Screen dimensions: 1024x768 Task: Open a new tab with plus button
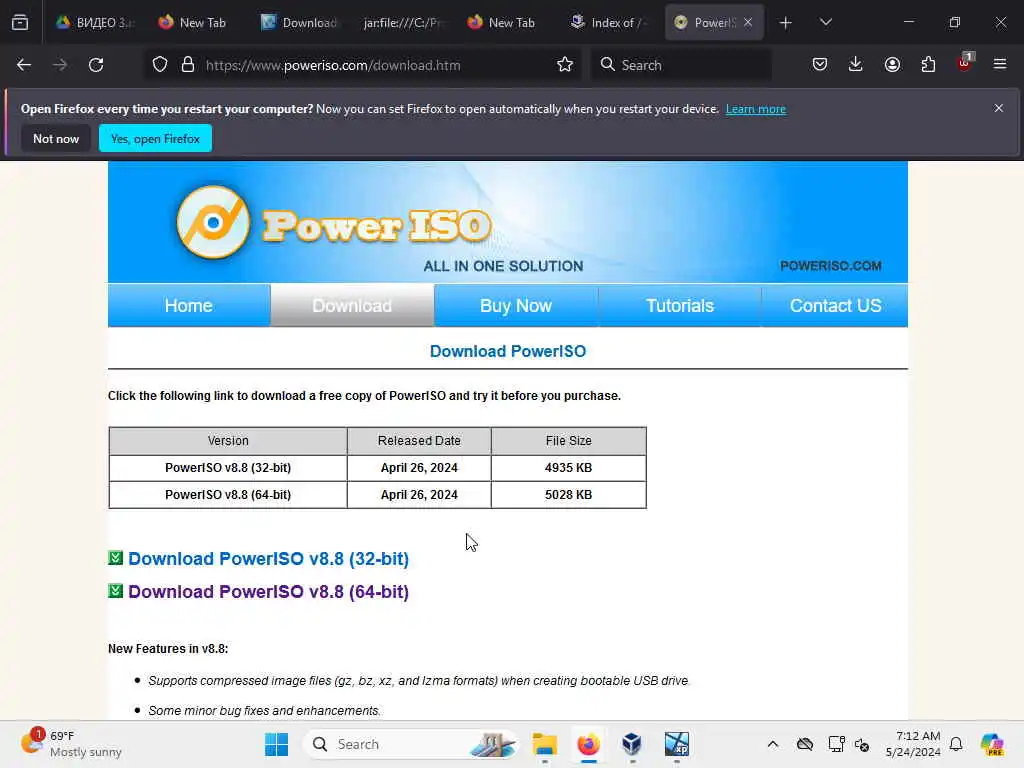pos(786,23)
